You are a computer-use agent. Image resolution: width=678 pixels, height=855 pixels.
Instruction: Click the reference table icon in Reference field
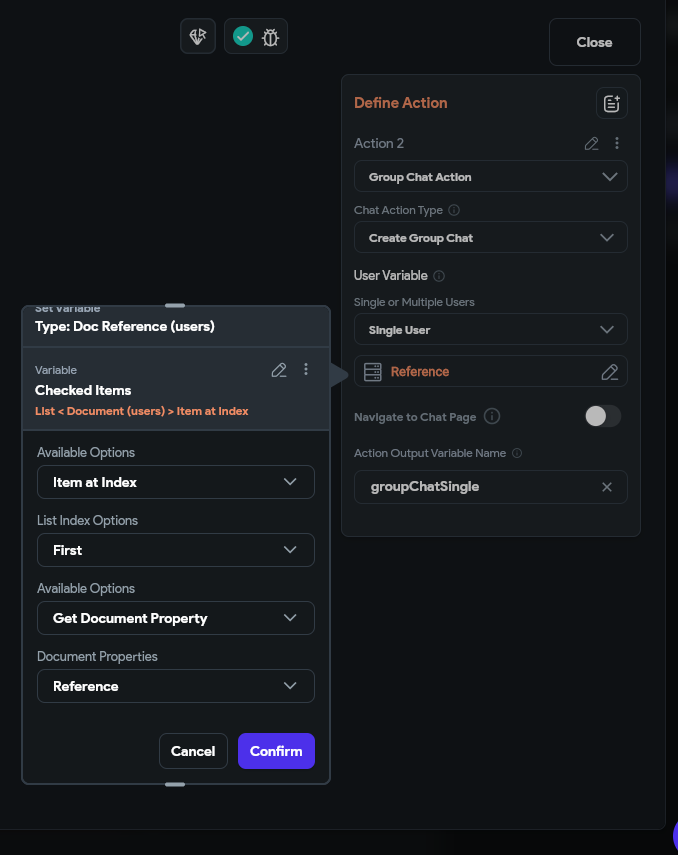pos(372,371)
